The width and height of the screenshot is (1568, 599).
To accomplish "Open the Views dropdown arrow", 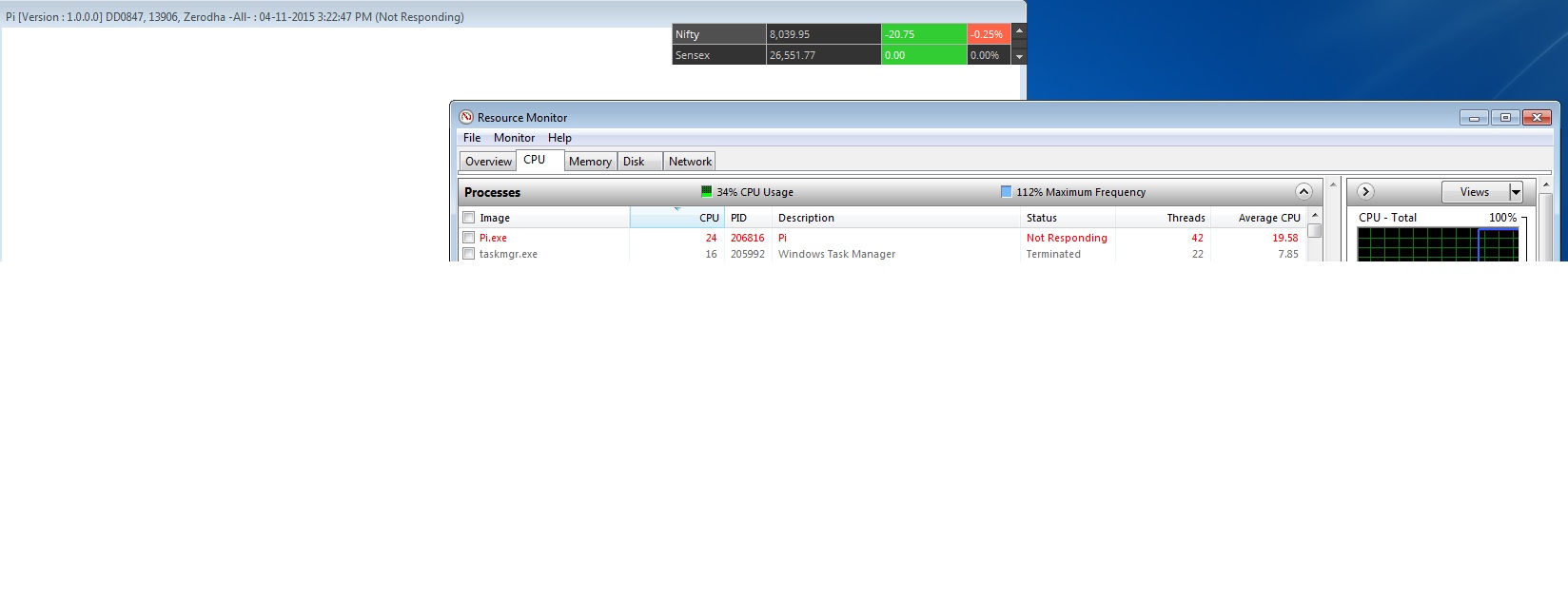I will coord(1517,192).
